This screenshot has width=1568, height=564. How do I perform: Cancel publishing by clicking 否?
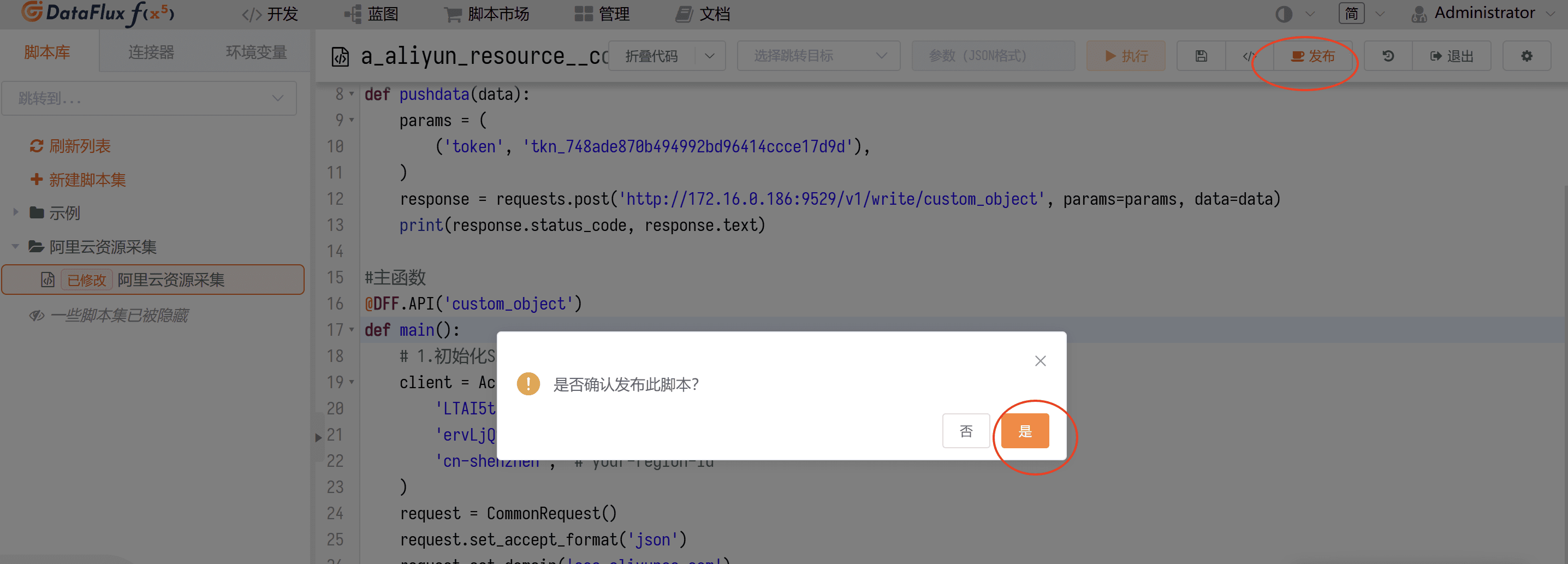[x=965, y=431]
